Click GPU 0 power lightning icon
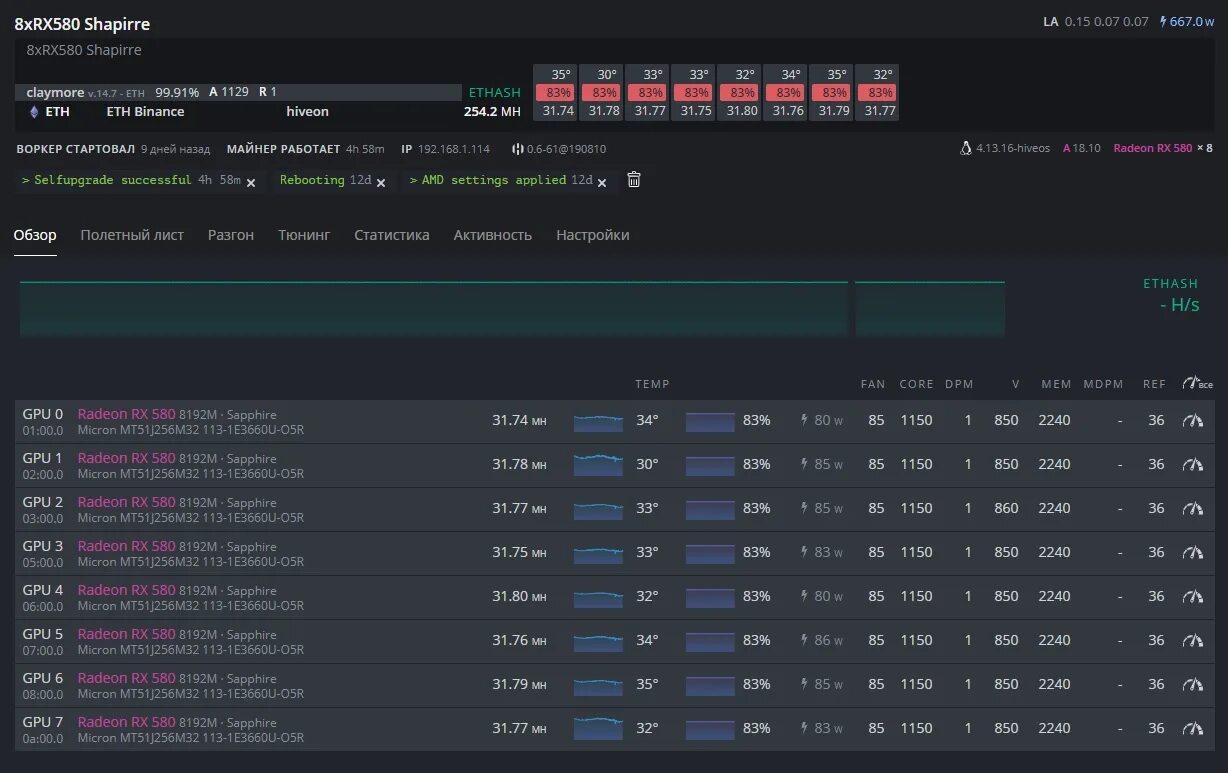Screen dimensions: 1228x773 [805, 420]
